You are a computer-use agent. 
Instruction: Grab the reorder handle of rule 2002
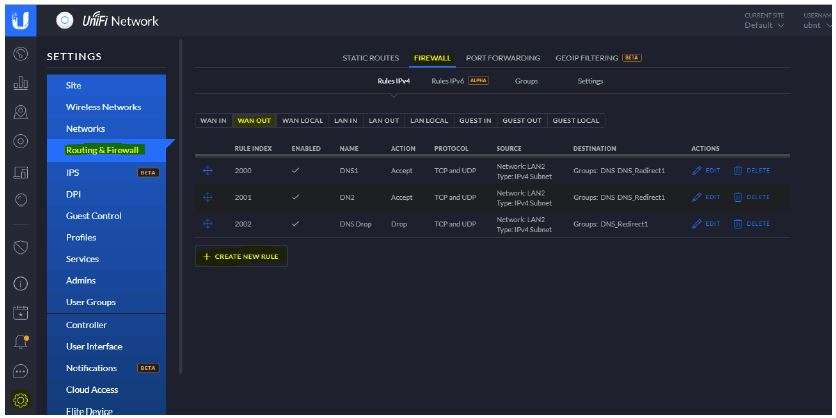[x=208, y=224]
